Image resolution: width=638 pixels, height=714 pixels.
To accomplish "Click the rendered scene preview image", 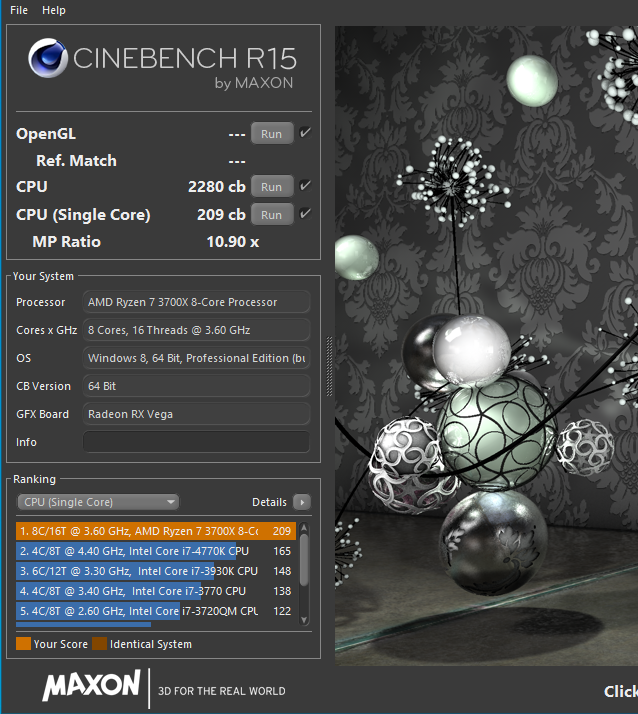I will coord(486,346).
